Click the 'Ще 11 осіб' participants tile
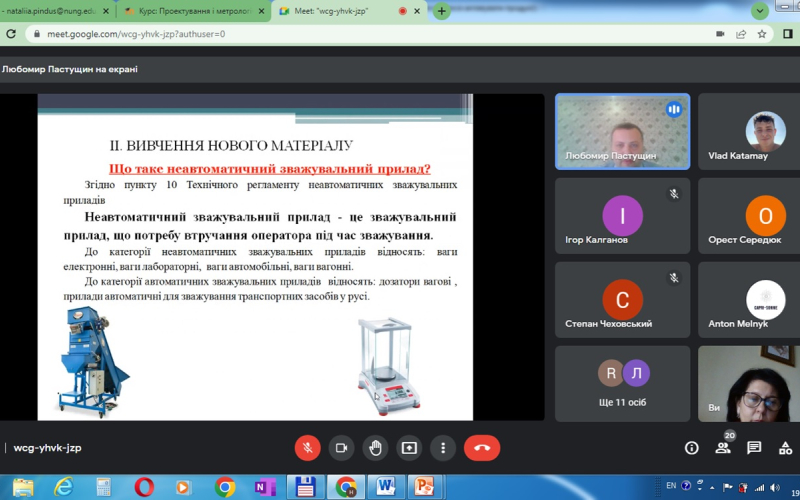Screen dimensions: 800x500 pos(622,383)
